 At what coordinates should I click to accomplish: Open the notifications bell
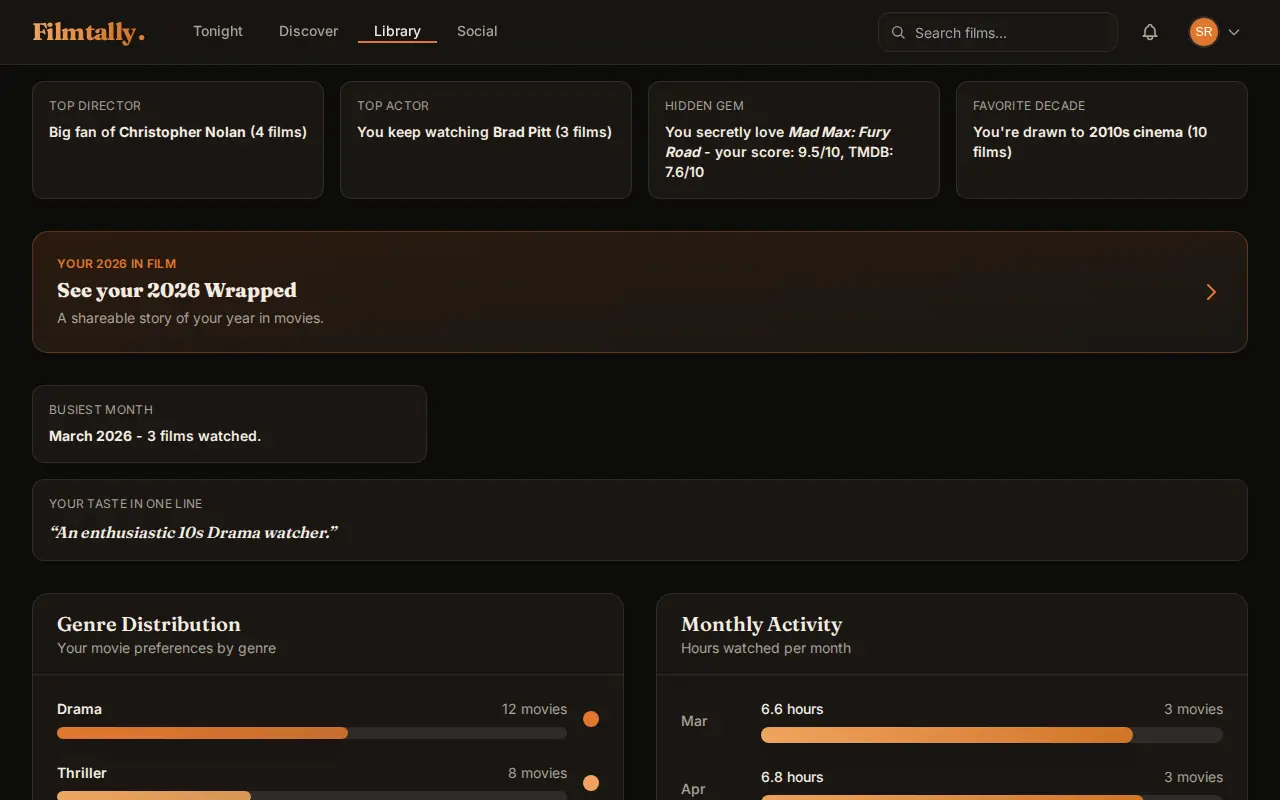1150,32
